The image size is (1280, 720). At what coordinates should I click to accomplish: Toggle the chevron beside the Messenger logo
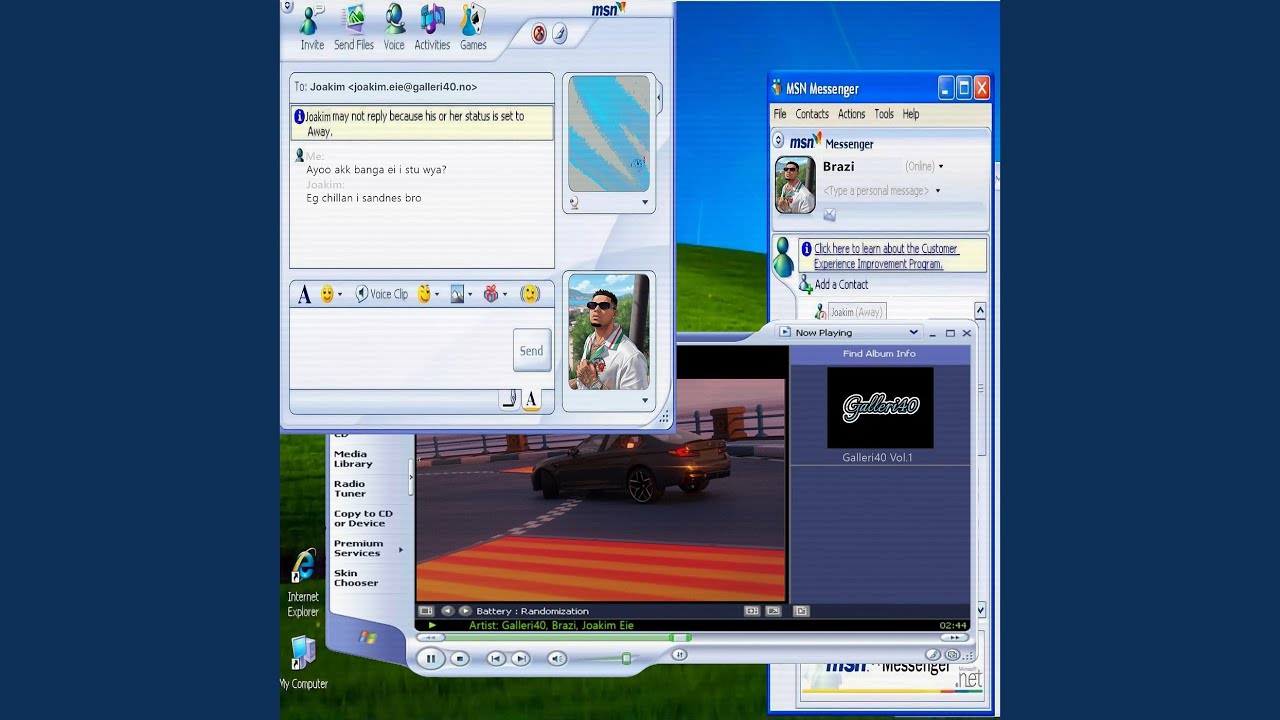[778, 141]
